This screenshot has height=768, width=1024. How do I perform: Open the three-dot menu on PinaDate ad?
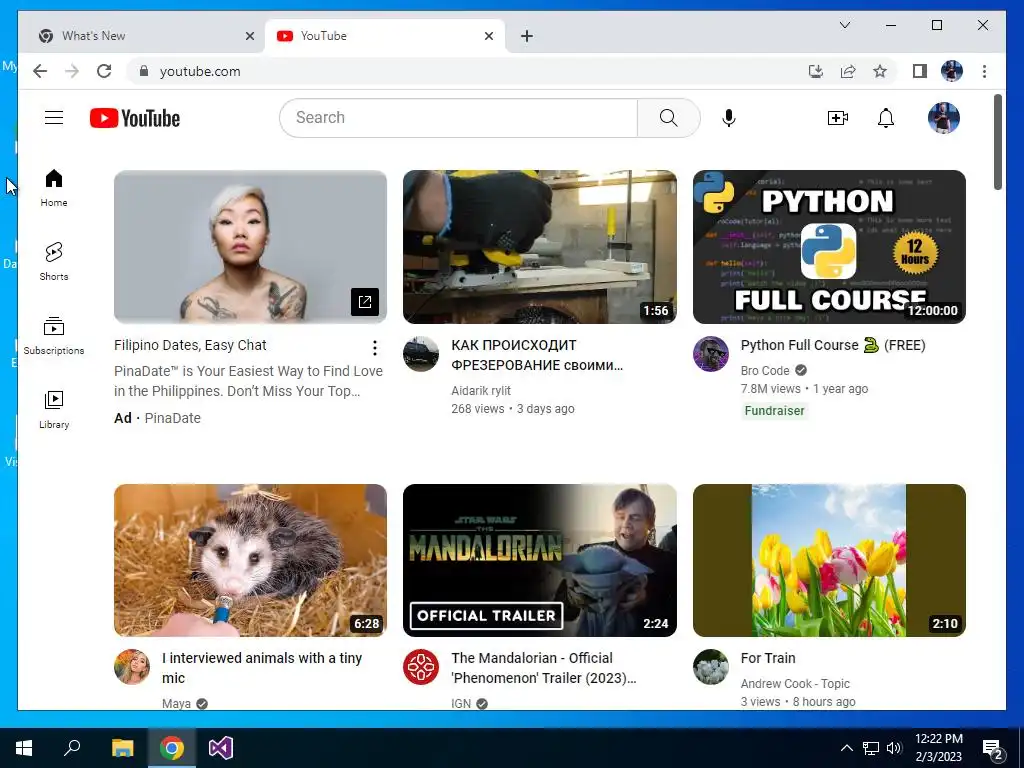pos(375,348)
